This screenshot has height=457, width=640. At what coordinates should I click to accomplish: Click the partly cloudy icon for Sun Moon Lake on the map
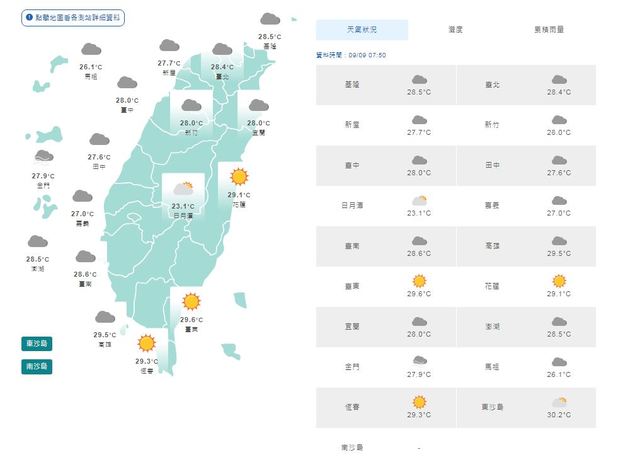pos(183,187)
